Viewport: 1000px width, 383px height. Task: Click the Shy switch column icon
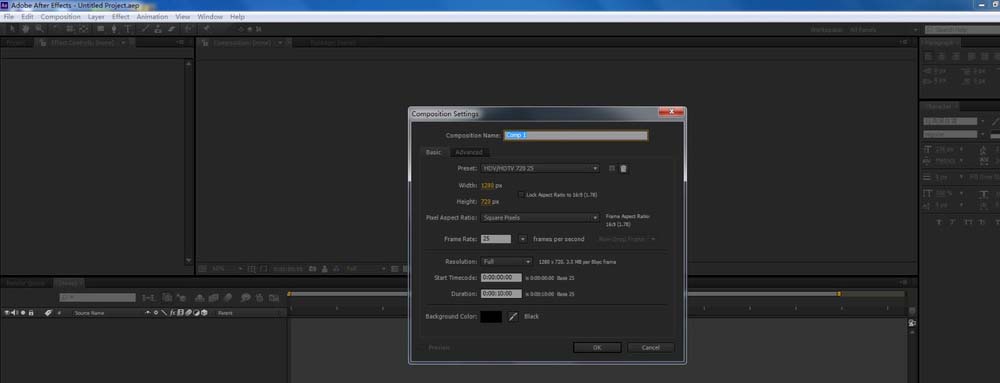coord(148,313)
